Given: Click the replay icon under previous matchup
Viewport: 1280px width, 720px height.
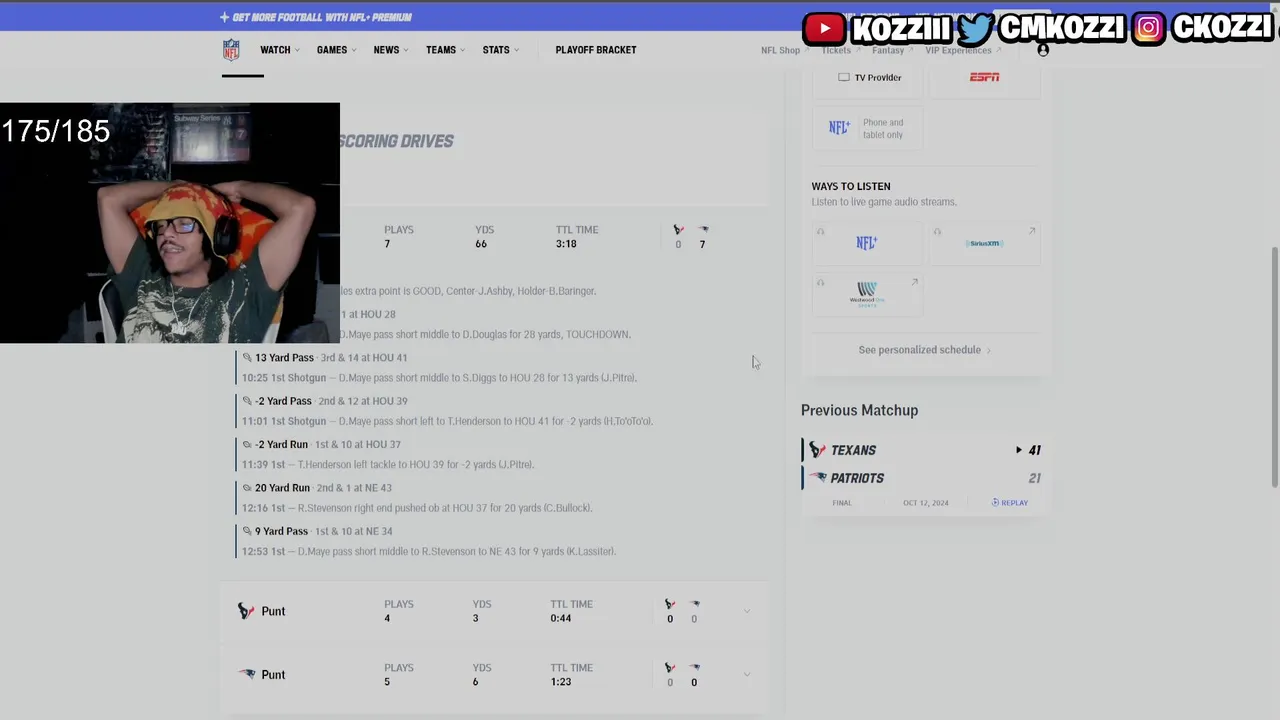Looking at the screenshot, I should [x=995, y=502].
